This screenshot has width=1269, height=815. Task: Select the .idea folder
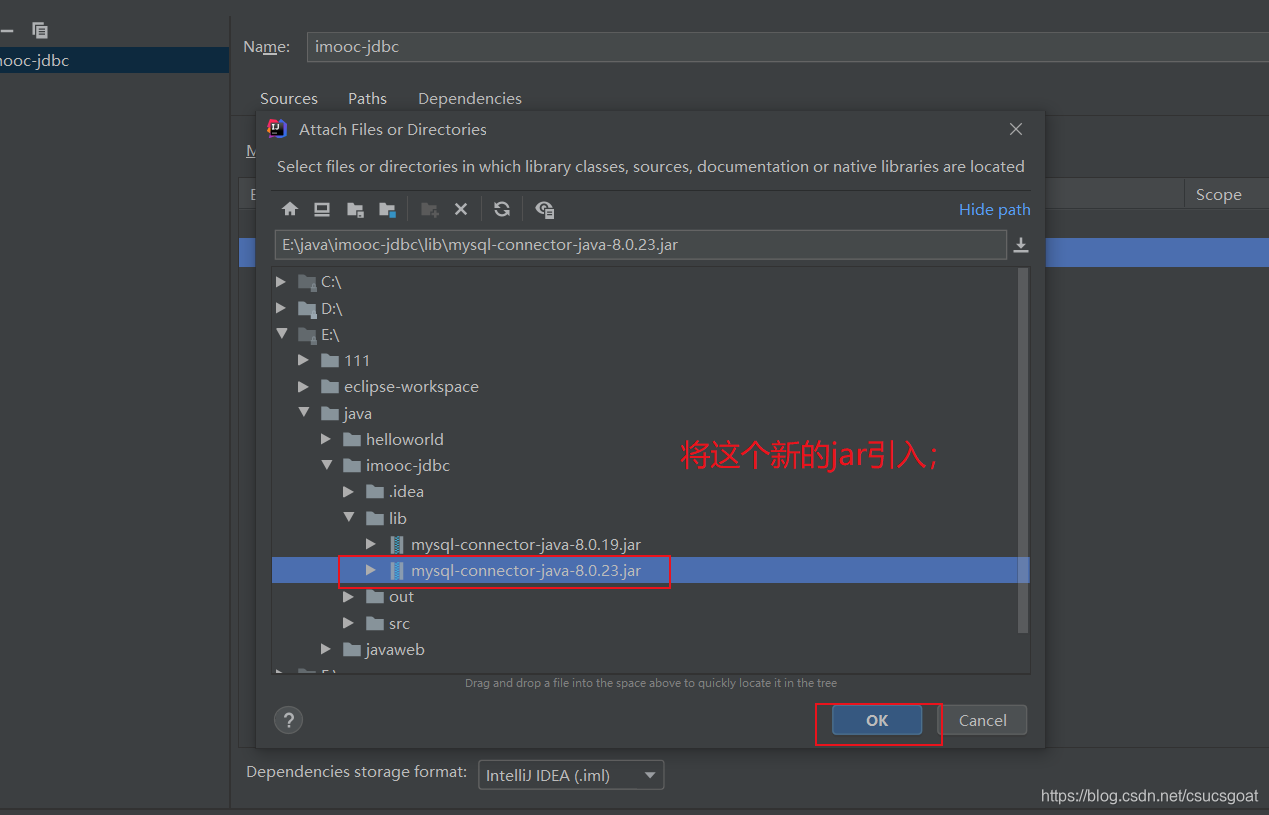pos(406,491)
